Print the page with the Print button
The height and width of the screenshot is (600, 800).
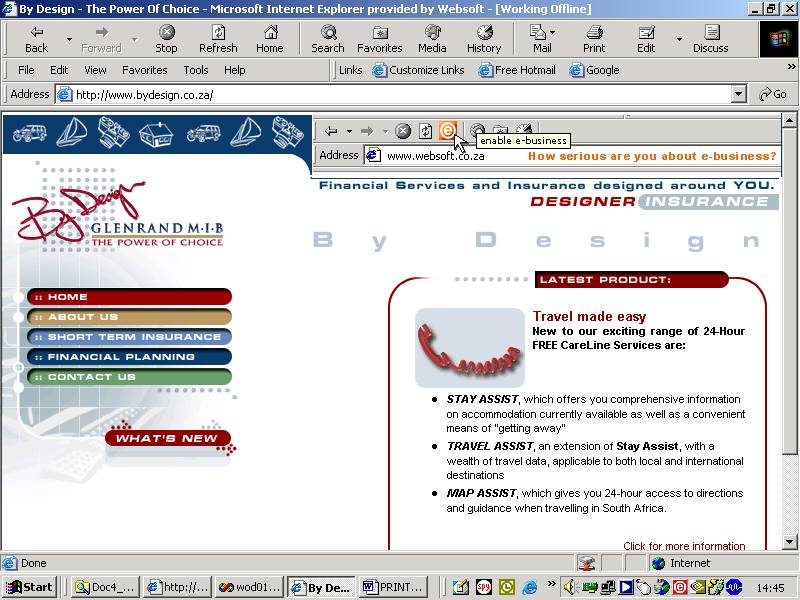(x=594, y=39)
